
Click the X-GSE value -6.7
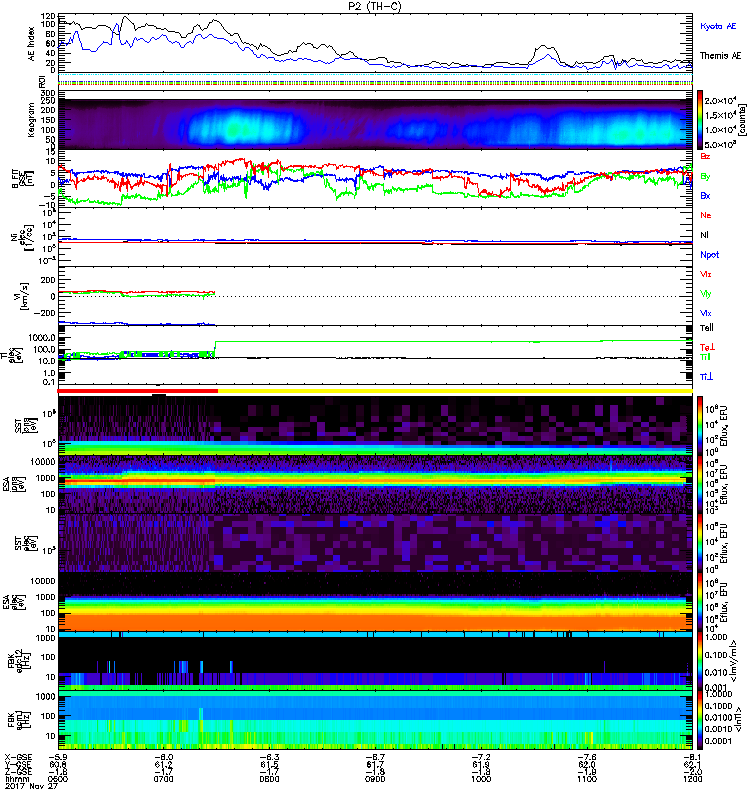375,758
